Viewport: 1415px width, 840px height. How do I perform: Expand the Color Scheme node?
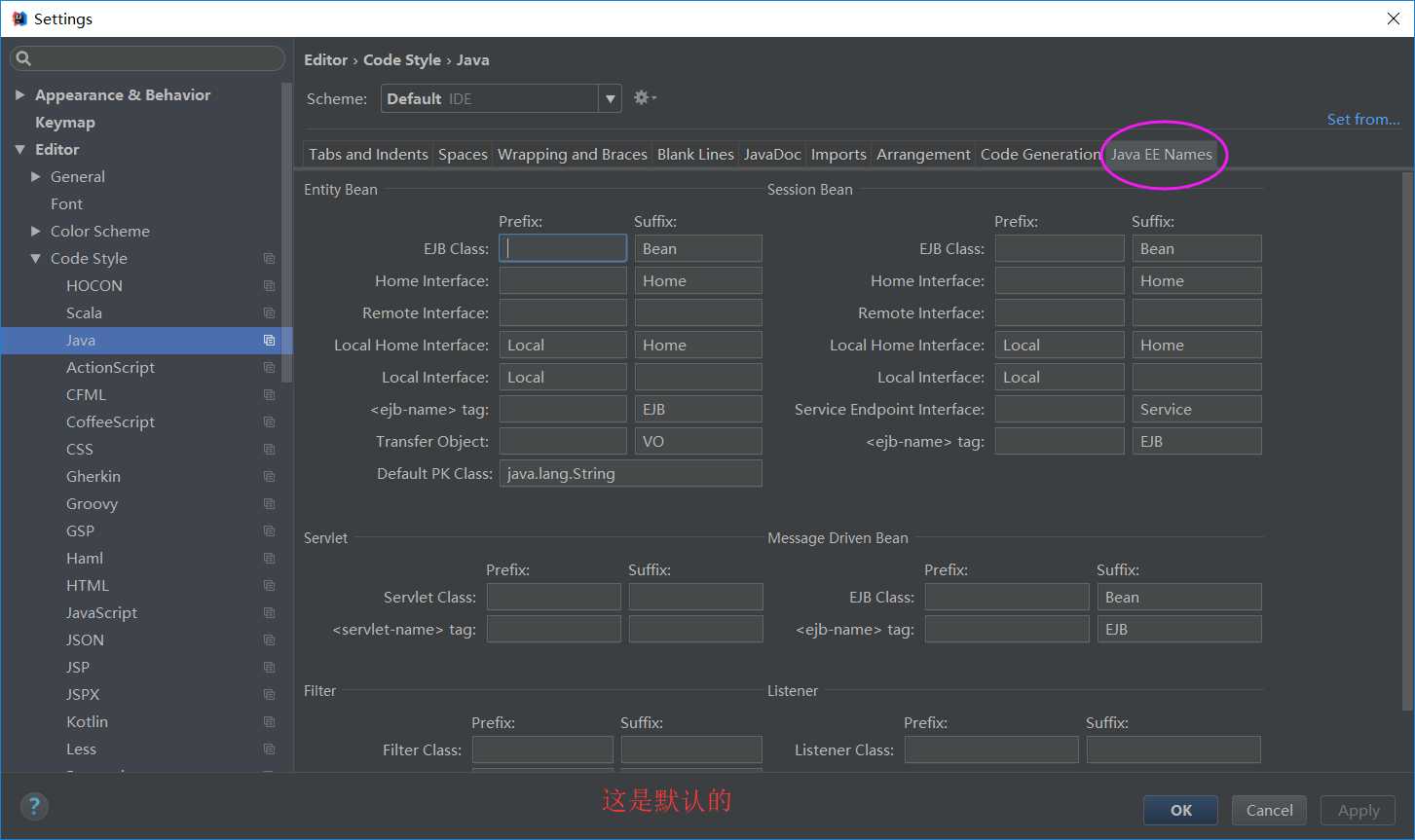point(36,231)
